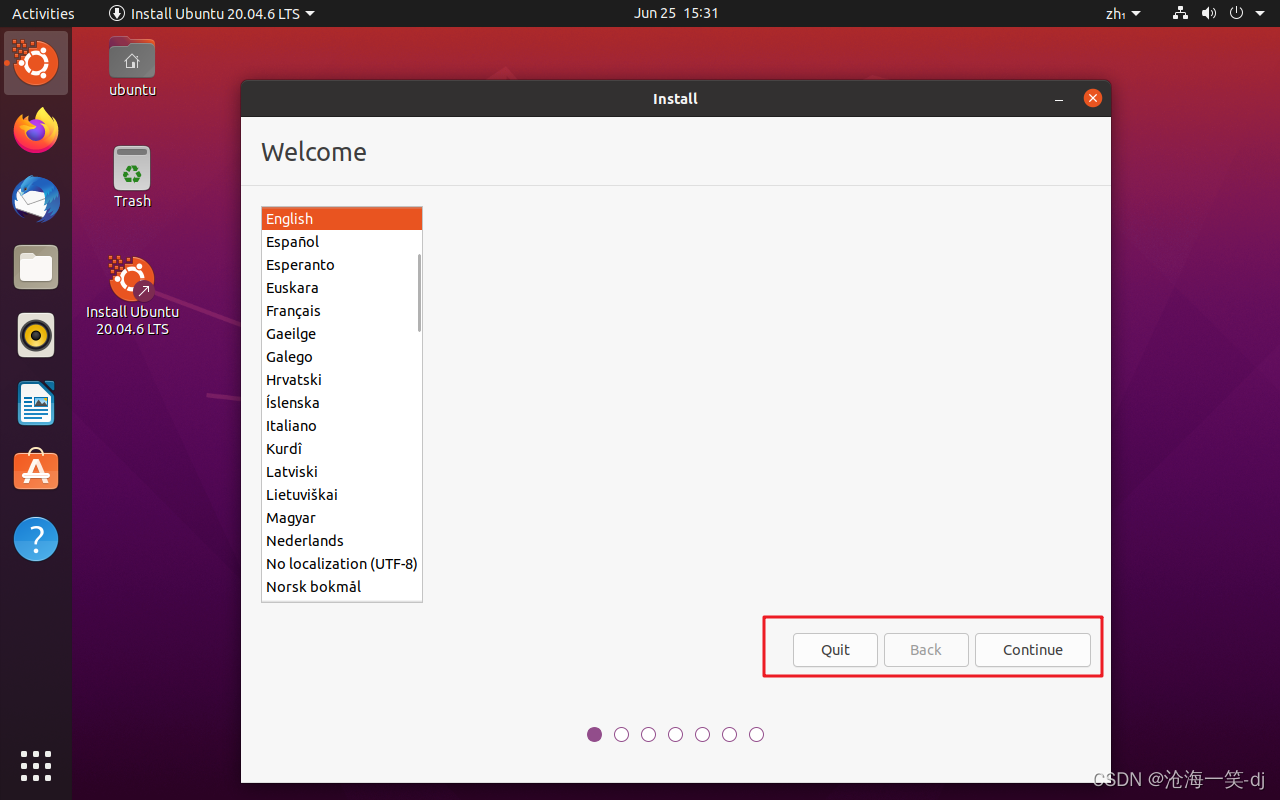Screen dimensions: 1280x800
Task: Open Firefox from the dock
Action: pyautogui.click(x=36, y=131)
